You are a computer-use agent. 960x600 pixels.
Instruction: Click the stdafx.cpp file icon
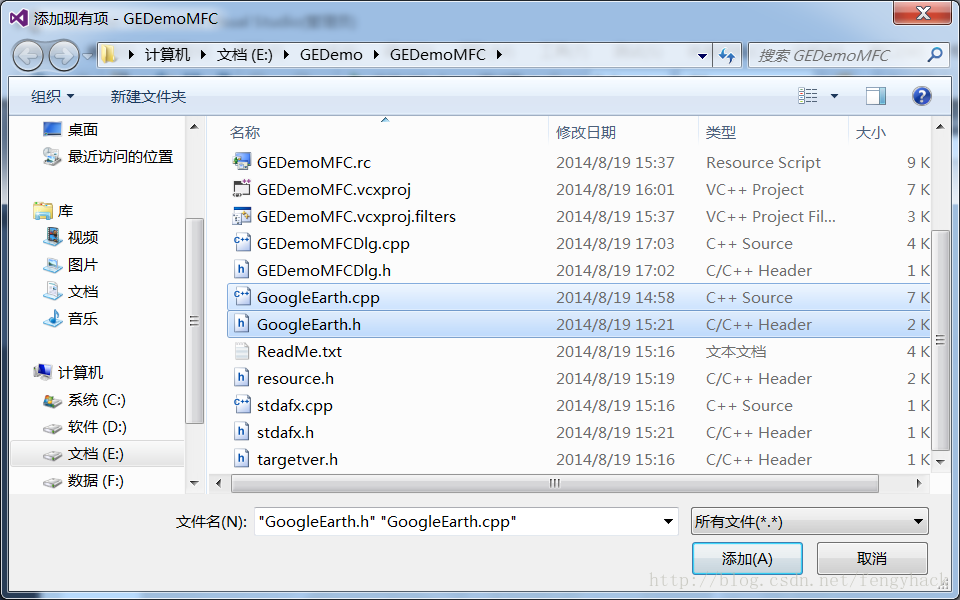pyautogui.click(x=242, y=405)
